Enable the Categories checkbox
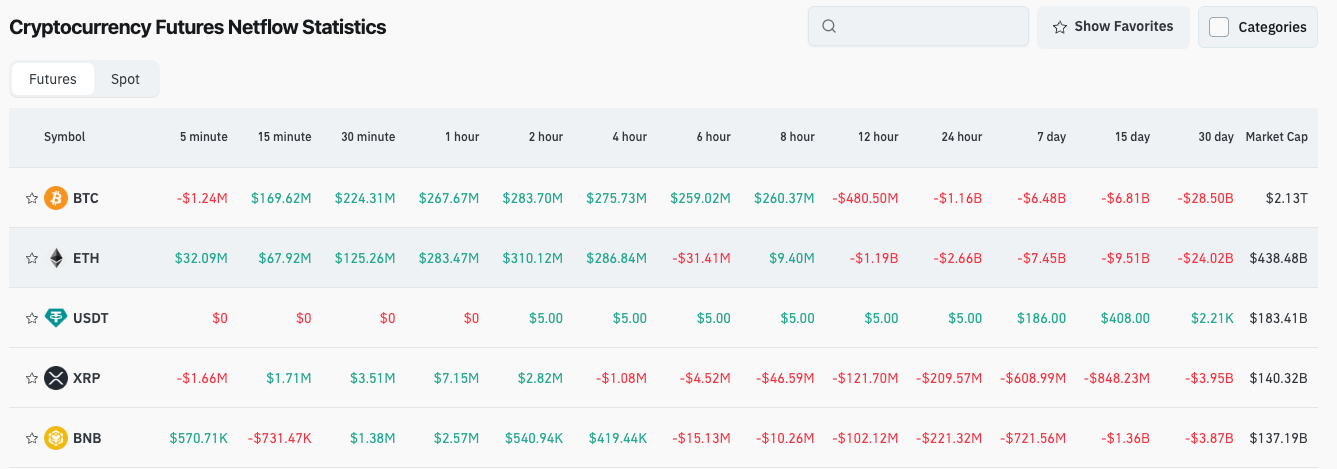Screen dimensions: 1337x469 (1219, 27)
